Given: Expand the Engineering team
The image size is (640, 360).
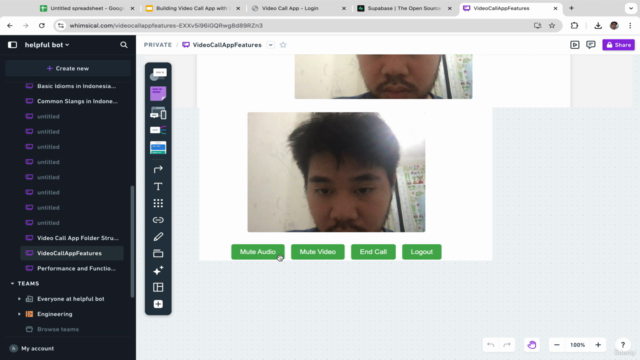Looking at the screenshot, I should [19, 314].
